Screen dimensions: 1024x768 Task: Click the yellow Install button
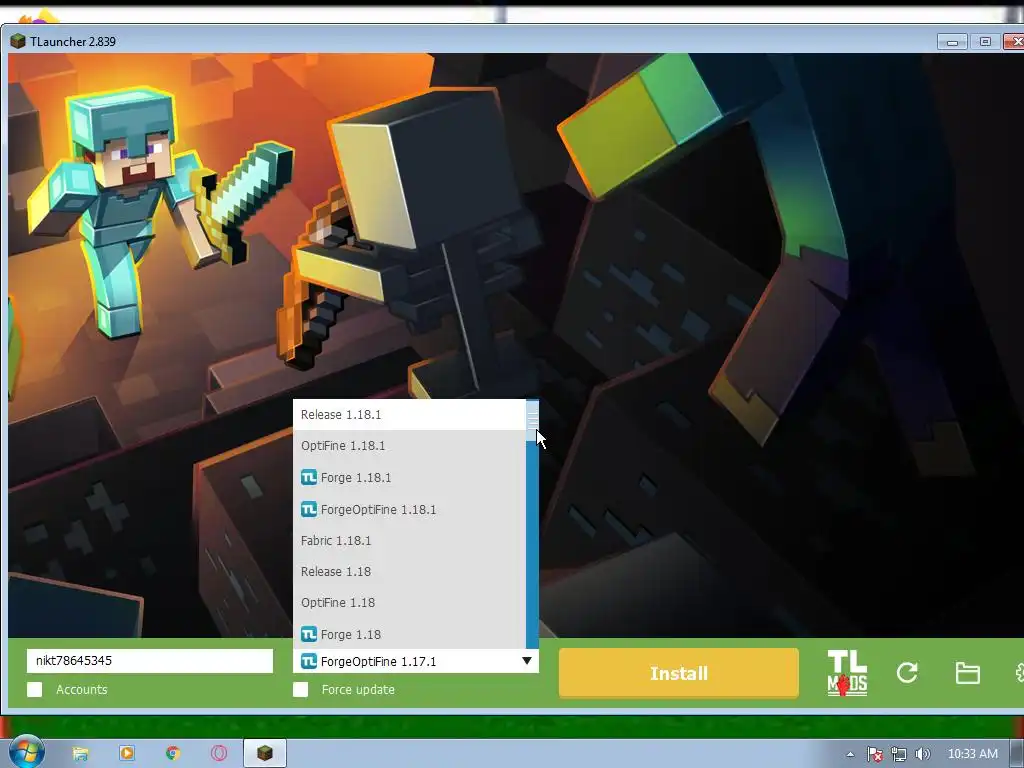coord(679,673)
